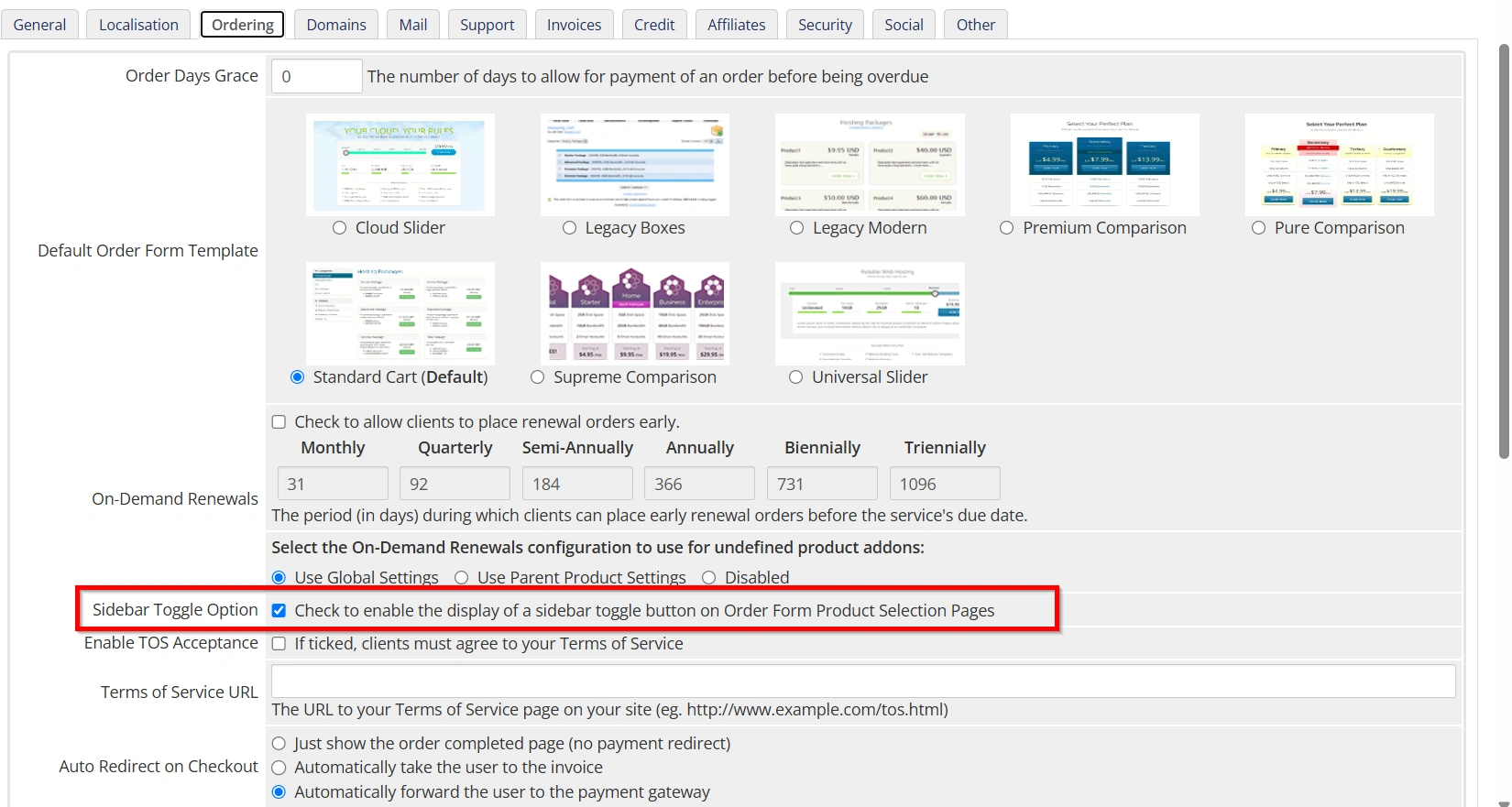1512x807 pixels.
Task: Click the Biennially renewal days field
Action: [822, 484]
